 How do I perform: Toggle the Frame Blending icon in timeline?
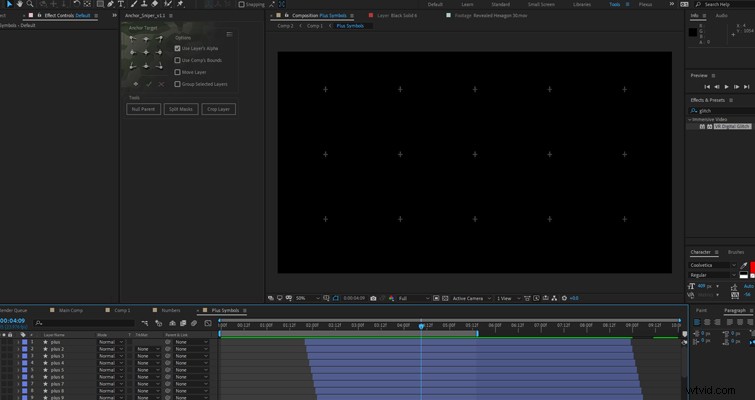click(x=183, y=323)
